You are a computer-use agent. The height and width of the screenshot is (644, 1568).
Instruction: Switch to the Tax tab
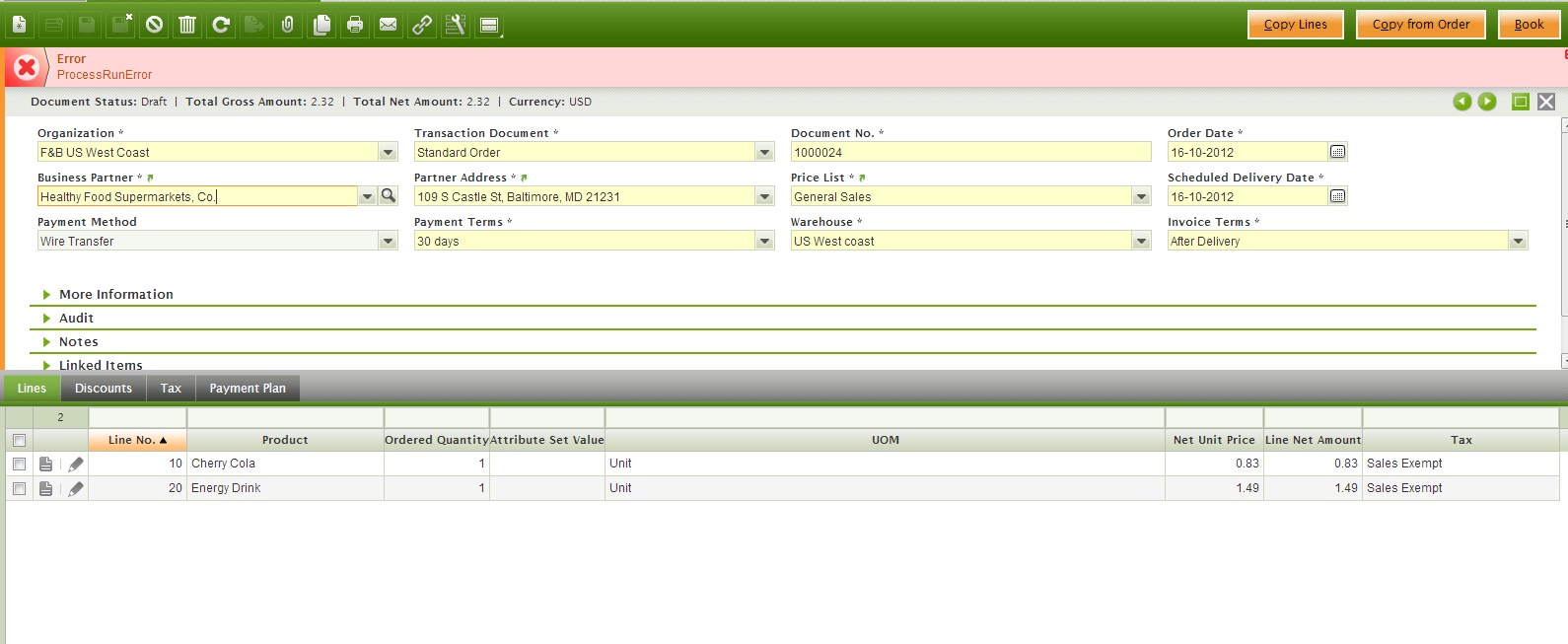[x=171, y=389]
